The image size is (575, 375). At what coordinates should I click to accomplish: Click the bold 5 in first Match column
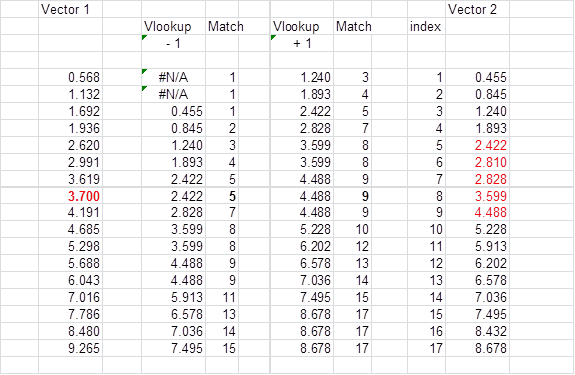tap(222, 196)
